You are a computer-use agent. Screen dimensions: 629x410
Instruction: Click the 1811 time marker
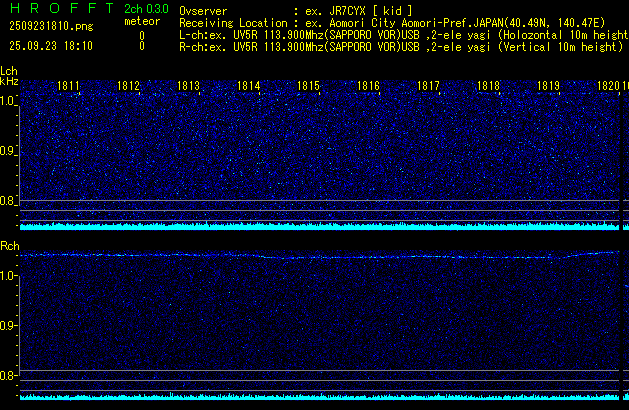[68, 87]
